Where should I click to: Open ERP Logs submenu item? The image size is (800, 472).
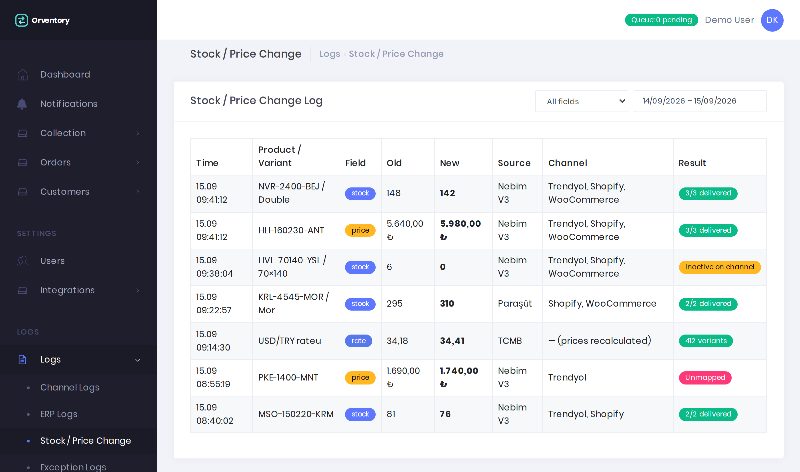[x=59, y=414]
